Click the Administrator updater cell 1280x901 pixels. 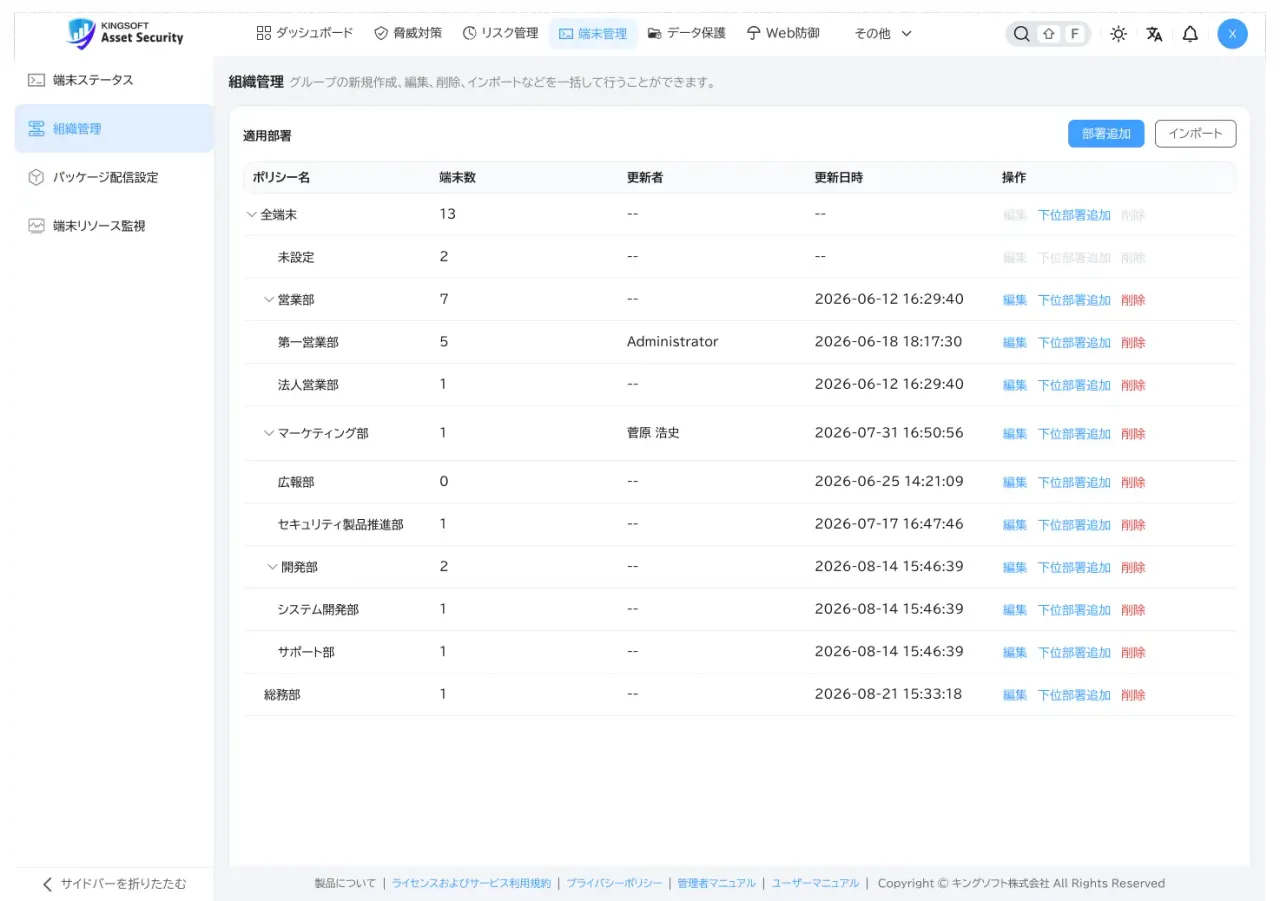[x=672, y=342]
